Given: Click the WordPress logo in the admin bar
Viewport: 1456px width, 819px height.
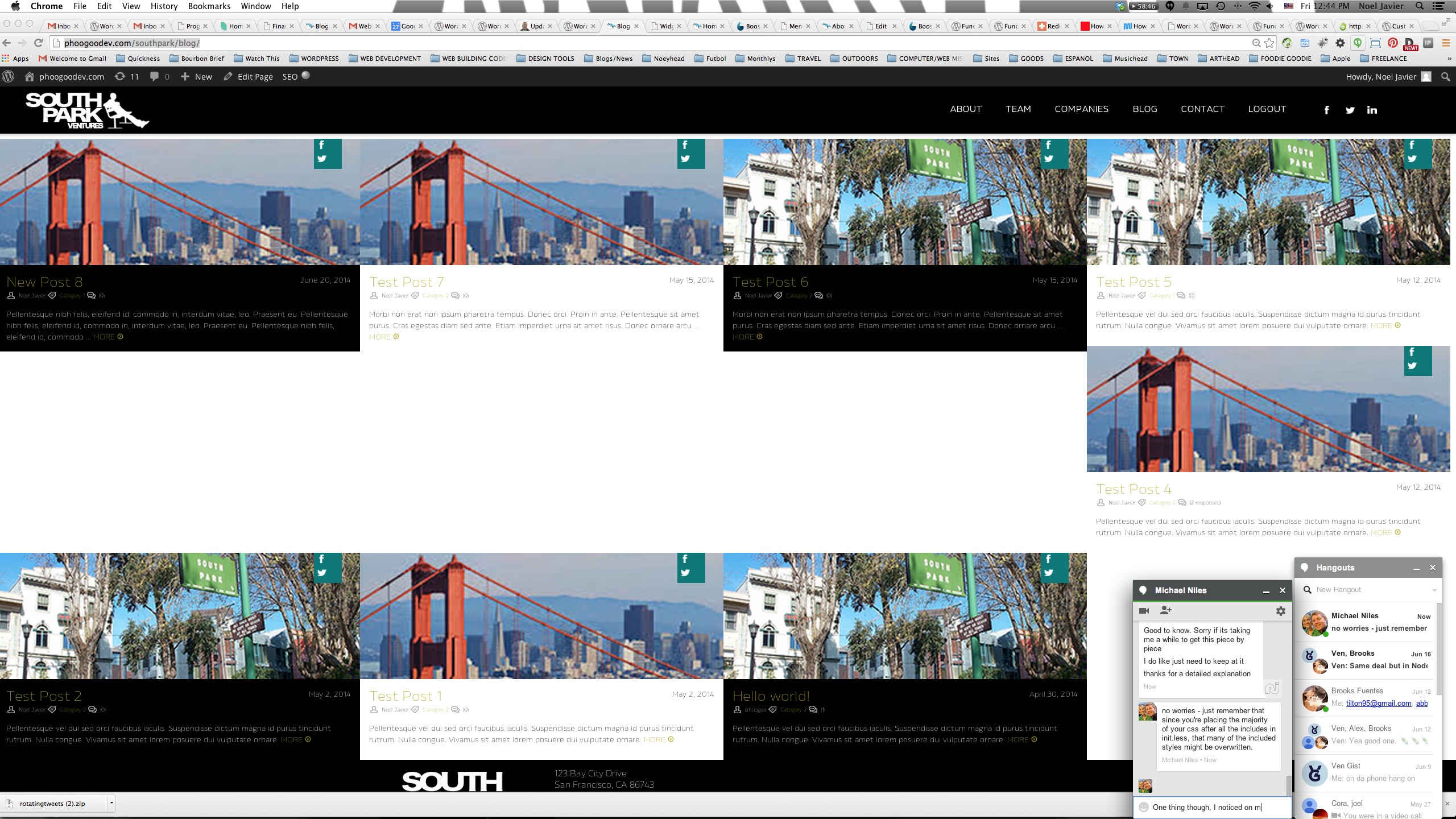Looking at the screenshot, I should coord(9,76).
